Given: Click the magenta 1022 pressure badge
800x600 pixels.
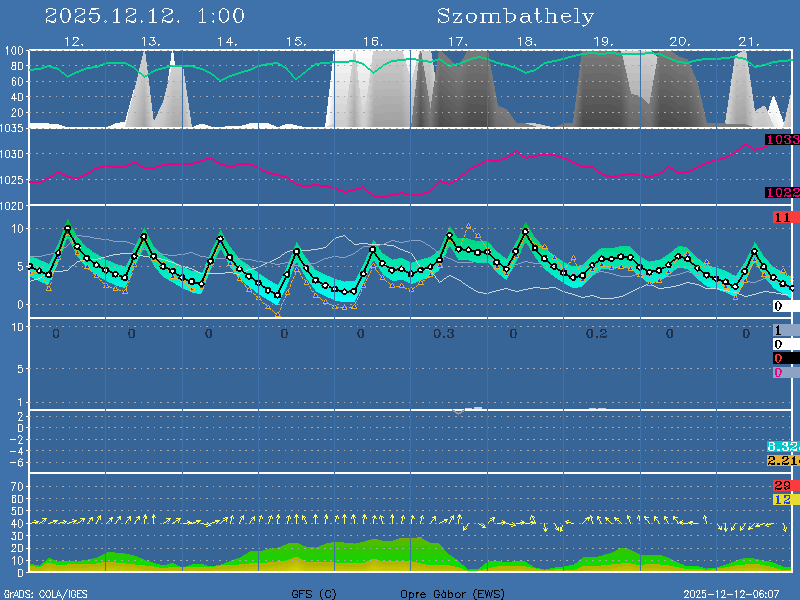Looking at the screenshot, I should tap(782, 192).
